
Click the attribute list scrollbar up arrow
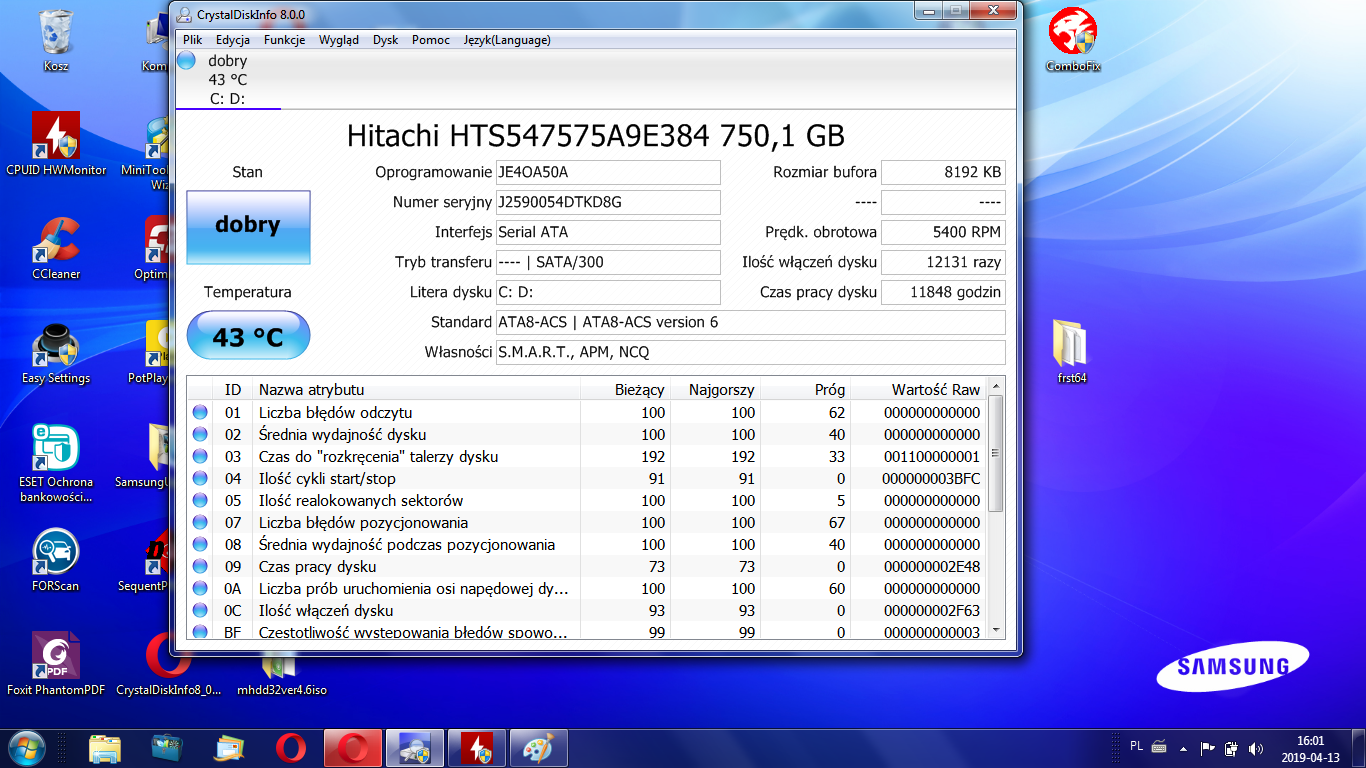(995, 386)
